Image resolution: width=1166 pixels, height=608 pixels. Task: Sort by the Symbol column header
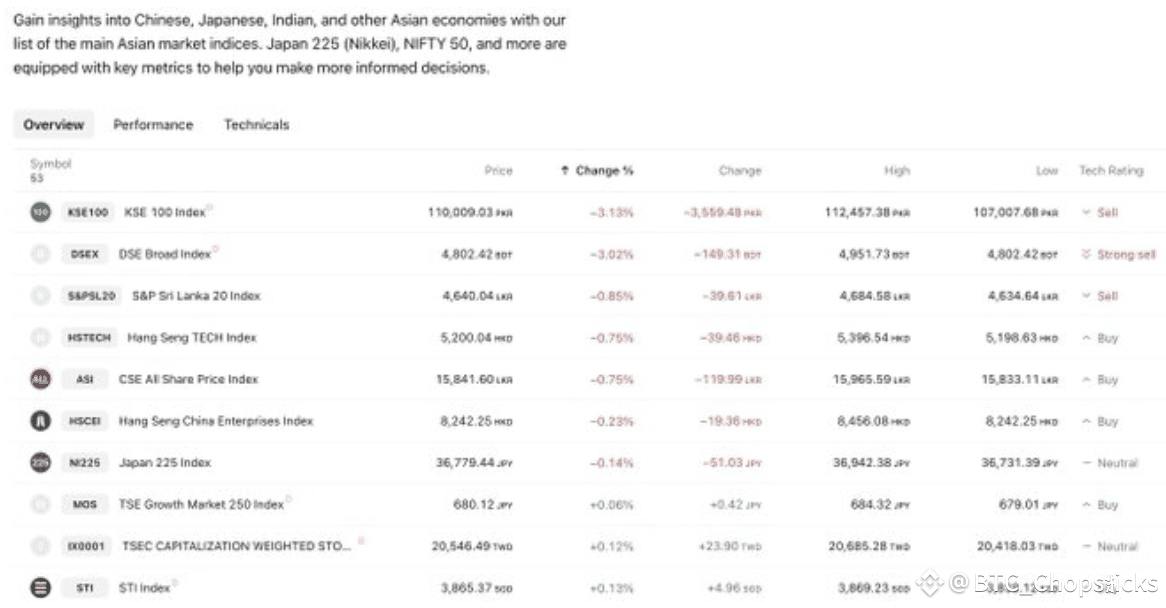pyautogui.click(x=51, y=164)
